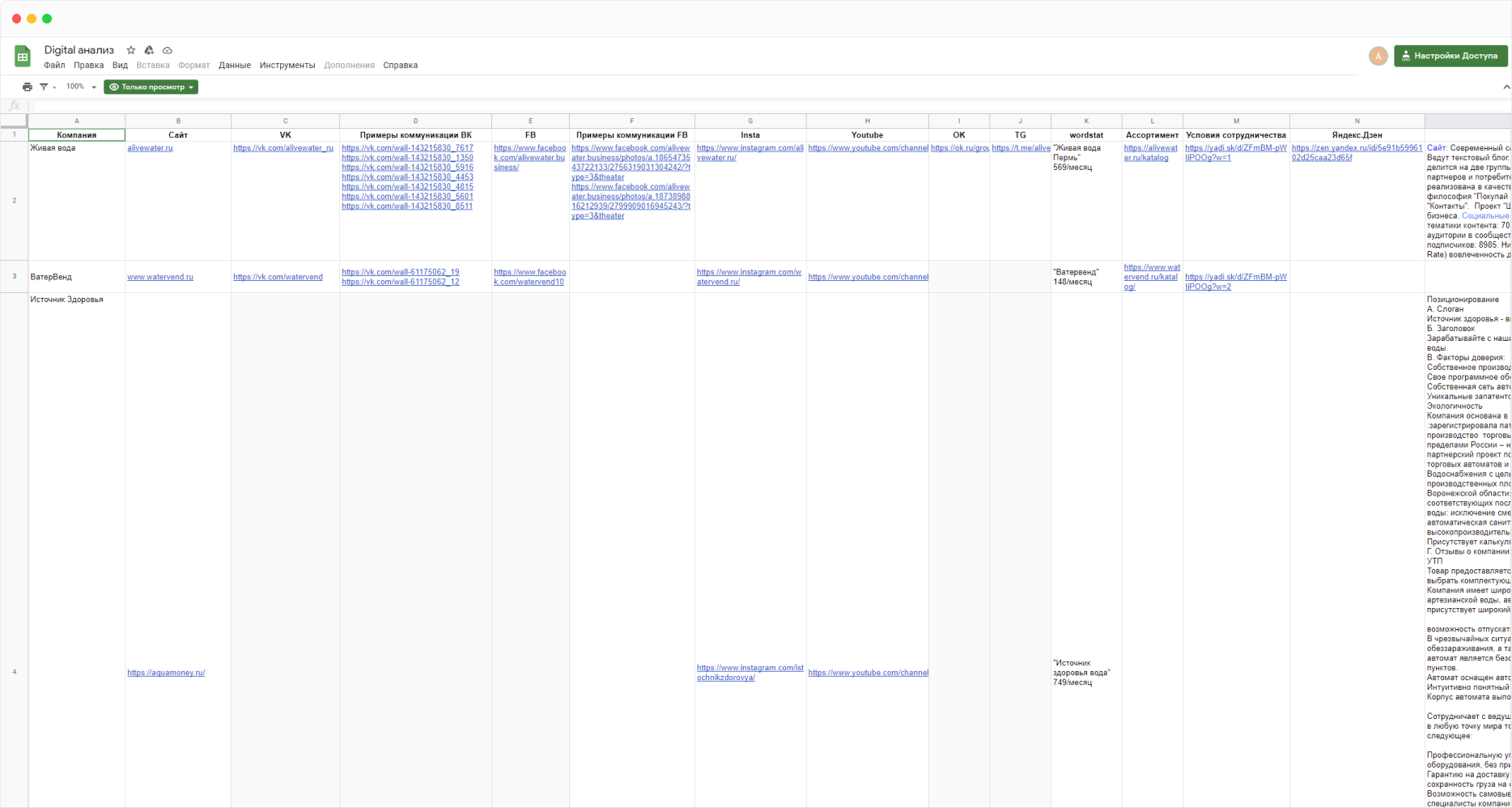Image resolution: width=1512 pixels, height=808 pixels.
Task: Open the Справка menu
Action: [x=401, y=66]
